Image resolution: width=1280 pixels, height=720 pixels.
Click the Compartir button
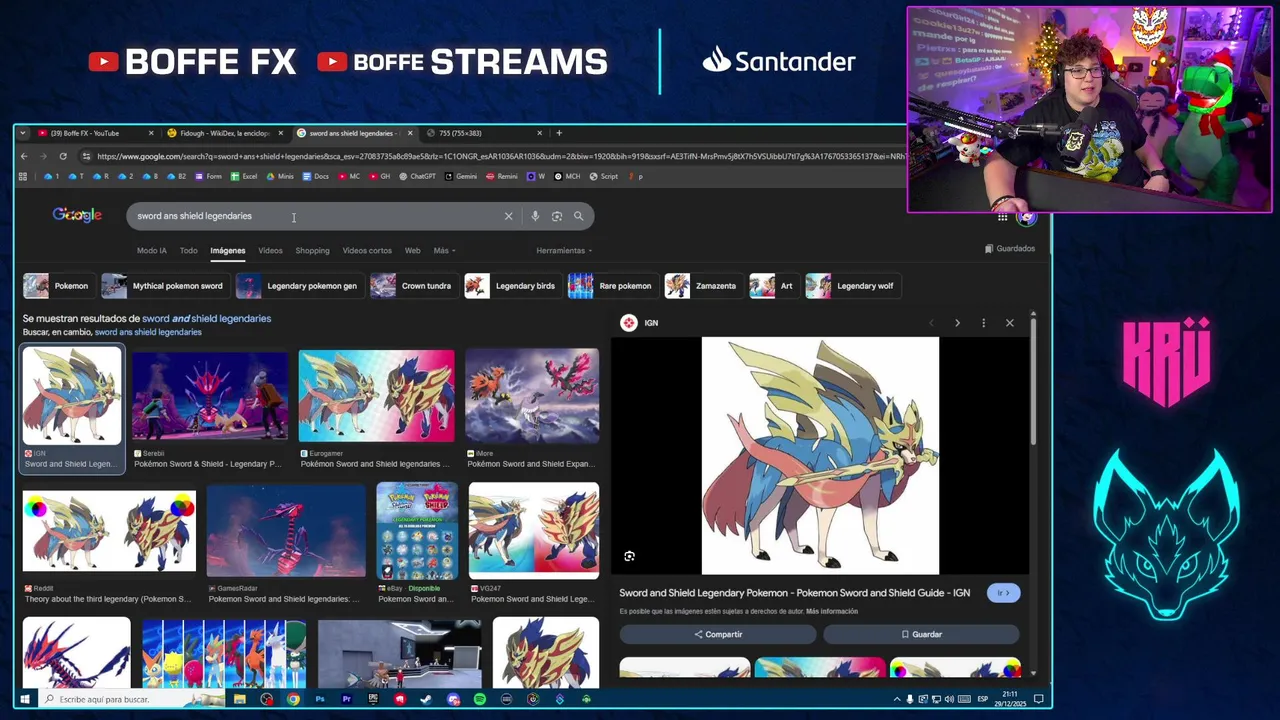[x=718, y=634]
